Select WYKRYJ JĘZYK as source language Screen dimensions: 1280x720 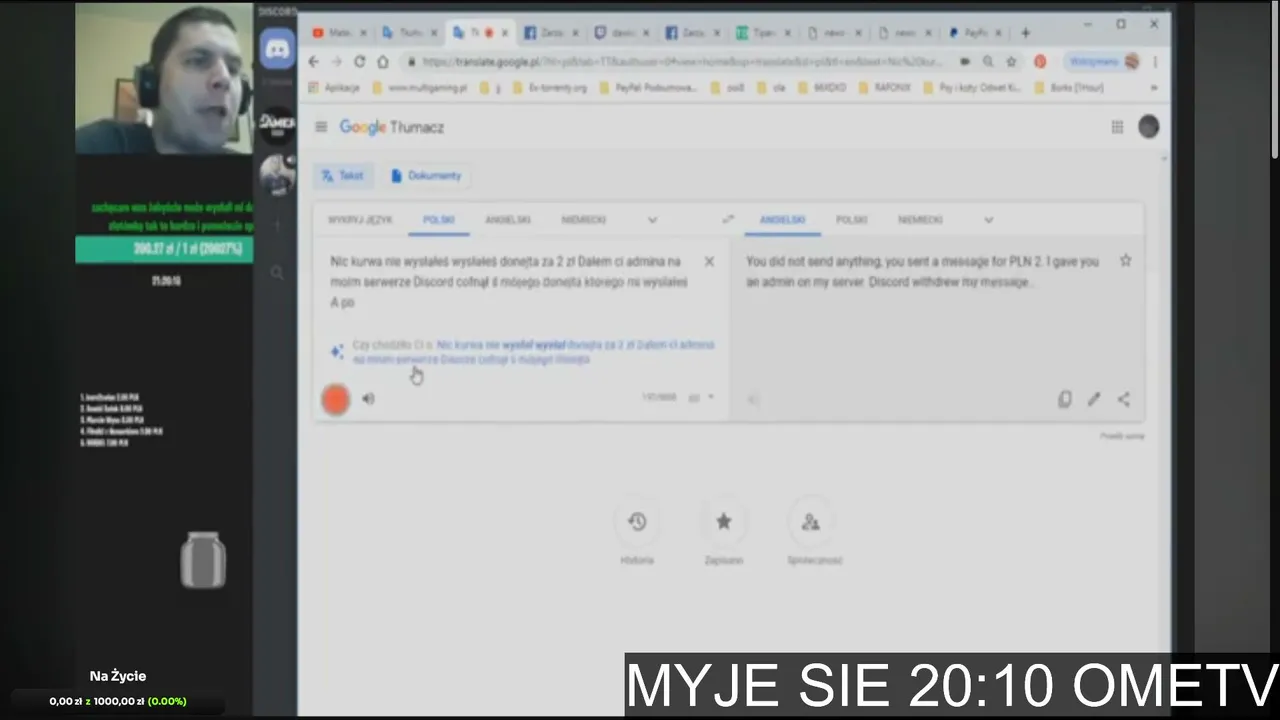pos(360,219)
